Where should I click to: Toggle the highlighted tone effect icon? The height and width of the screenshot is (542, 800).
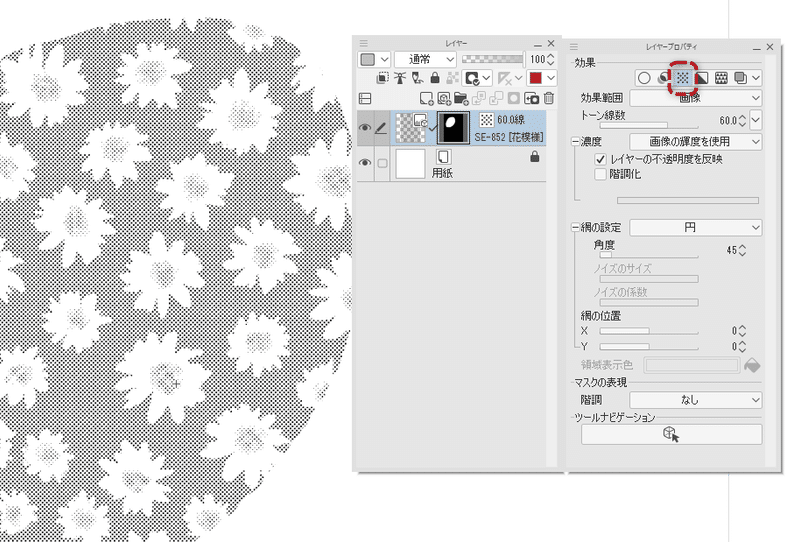click(x=682, y=78)
